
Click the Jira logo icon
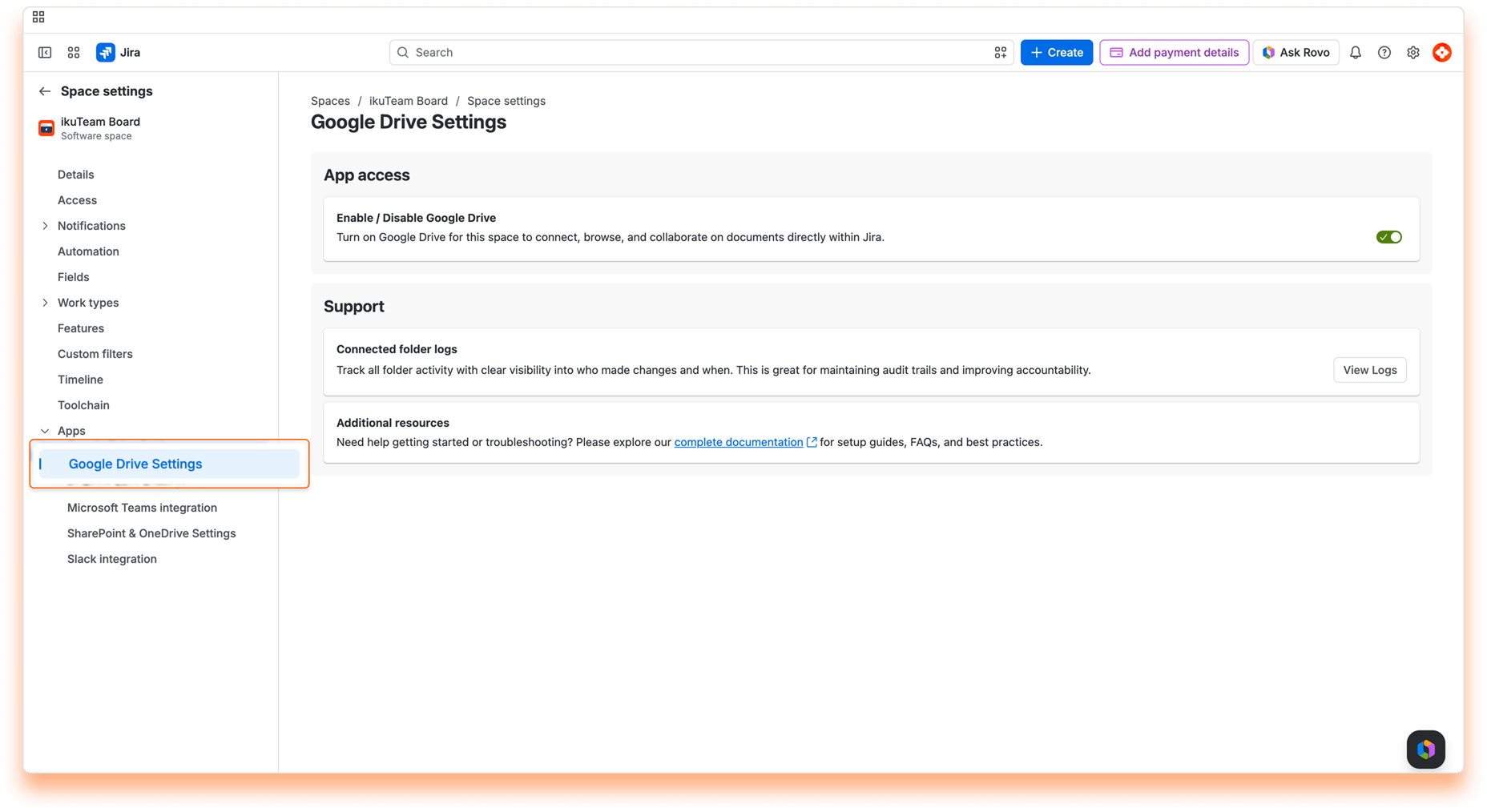(x=105, y=53)
